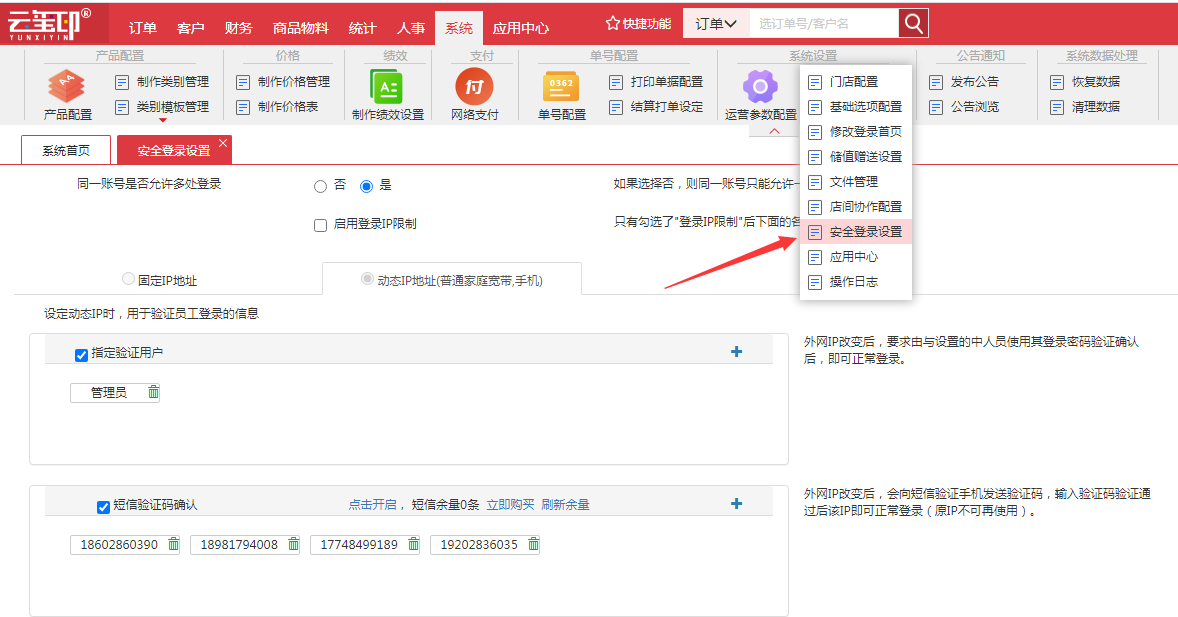Select 否 for multi-location login
1178x617 pixels.
pyautogui.click(x=321, y=186)
